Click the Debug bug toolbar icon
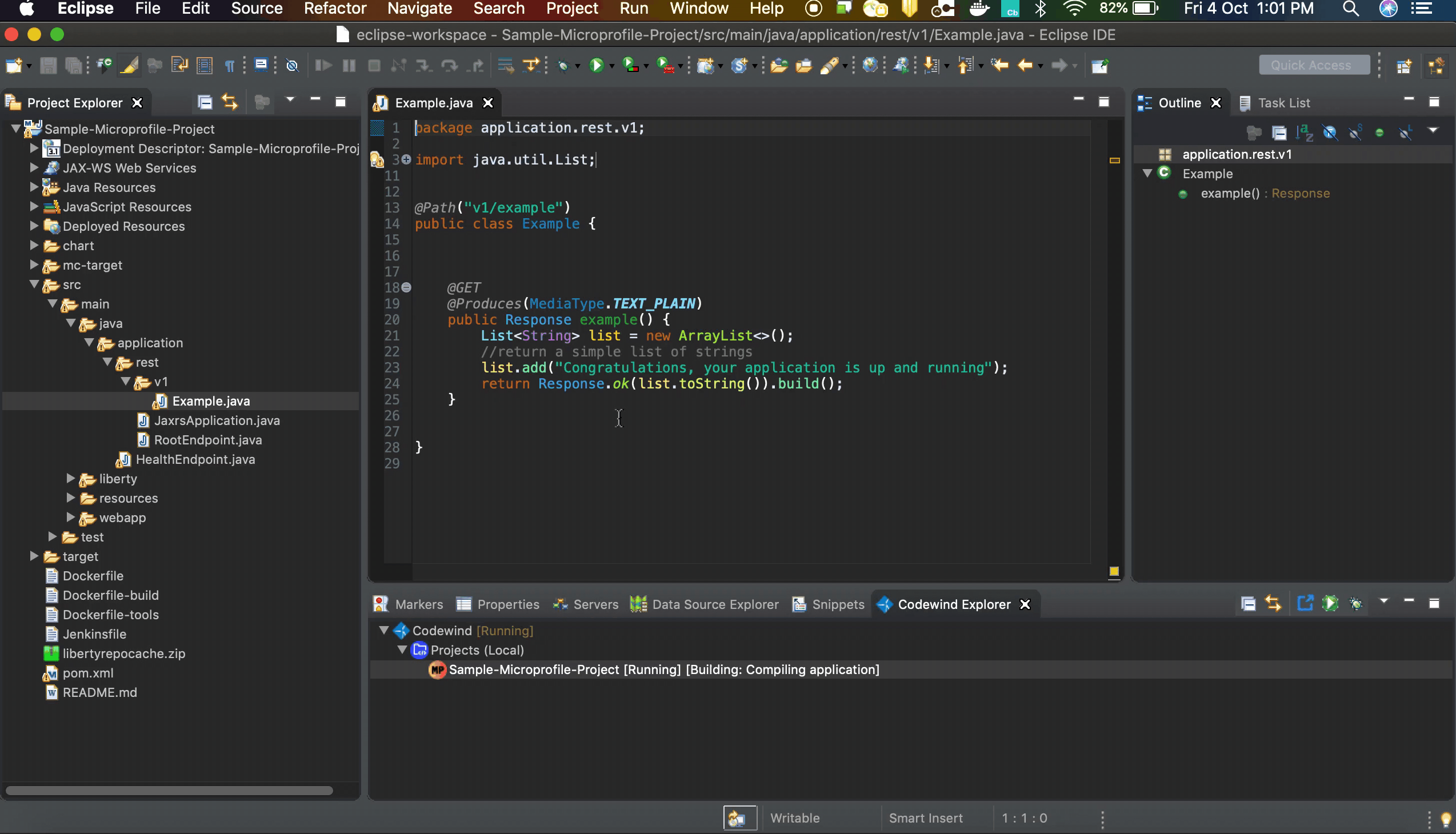1456x834 pixels. click(563, 65)
